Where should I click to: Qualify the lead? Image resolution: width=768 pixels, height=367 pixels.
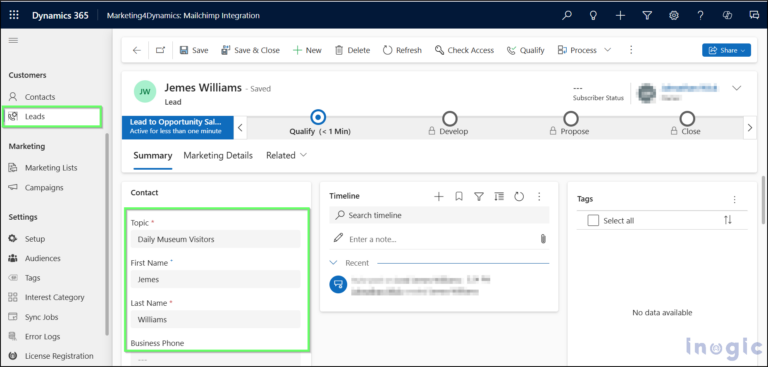pos(526,50)
